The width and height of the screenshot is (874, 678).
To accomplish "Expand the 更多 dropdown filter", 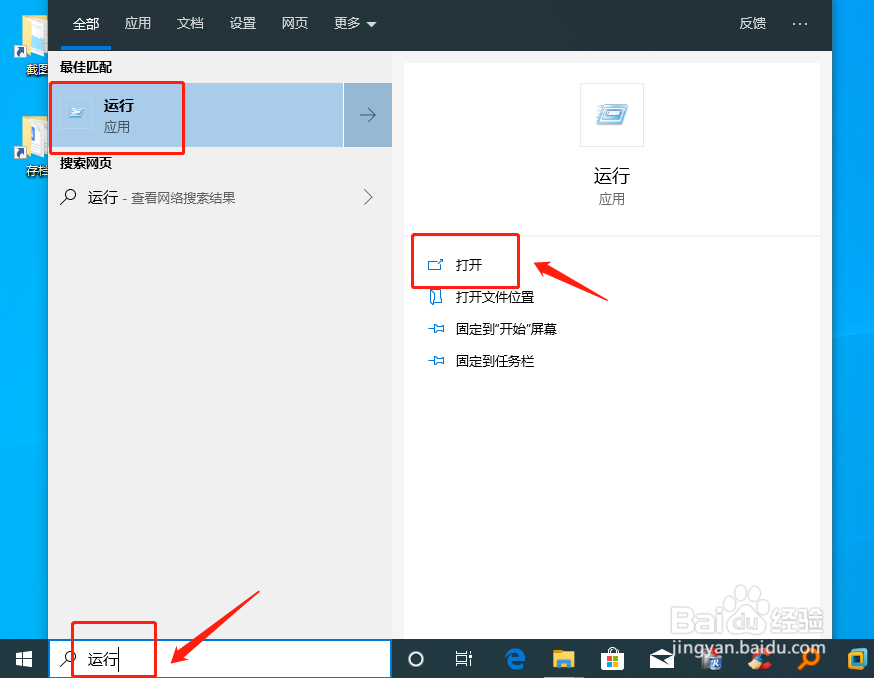I will [x=355, y=23].
